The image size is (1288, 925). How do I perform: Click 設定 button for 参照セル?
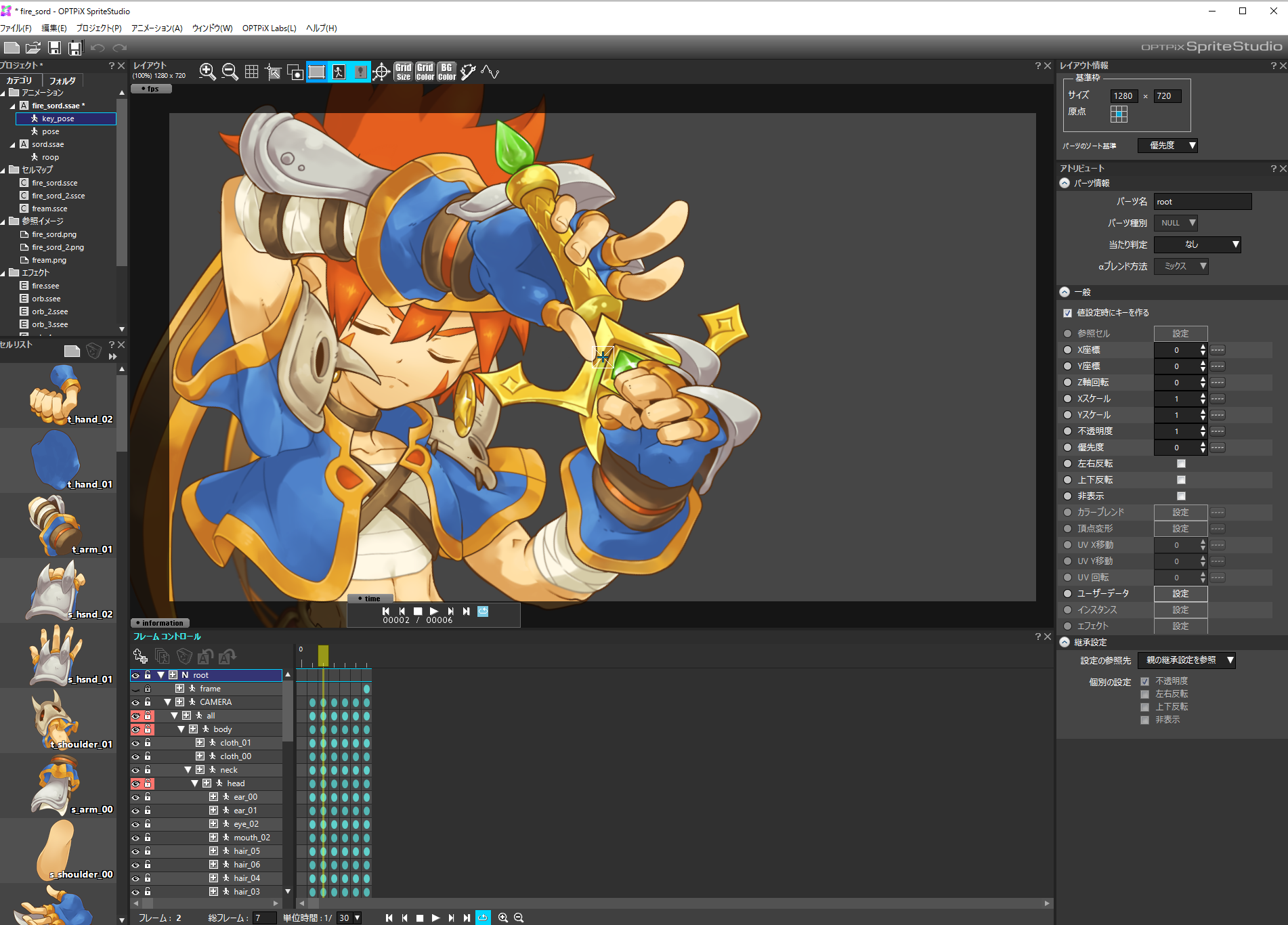[x=1180, y=334]
